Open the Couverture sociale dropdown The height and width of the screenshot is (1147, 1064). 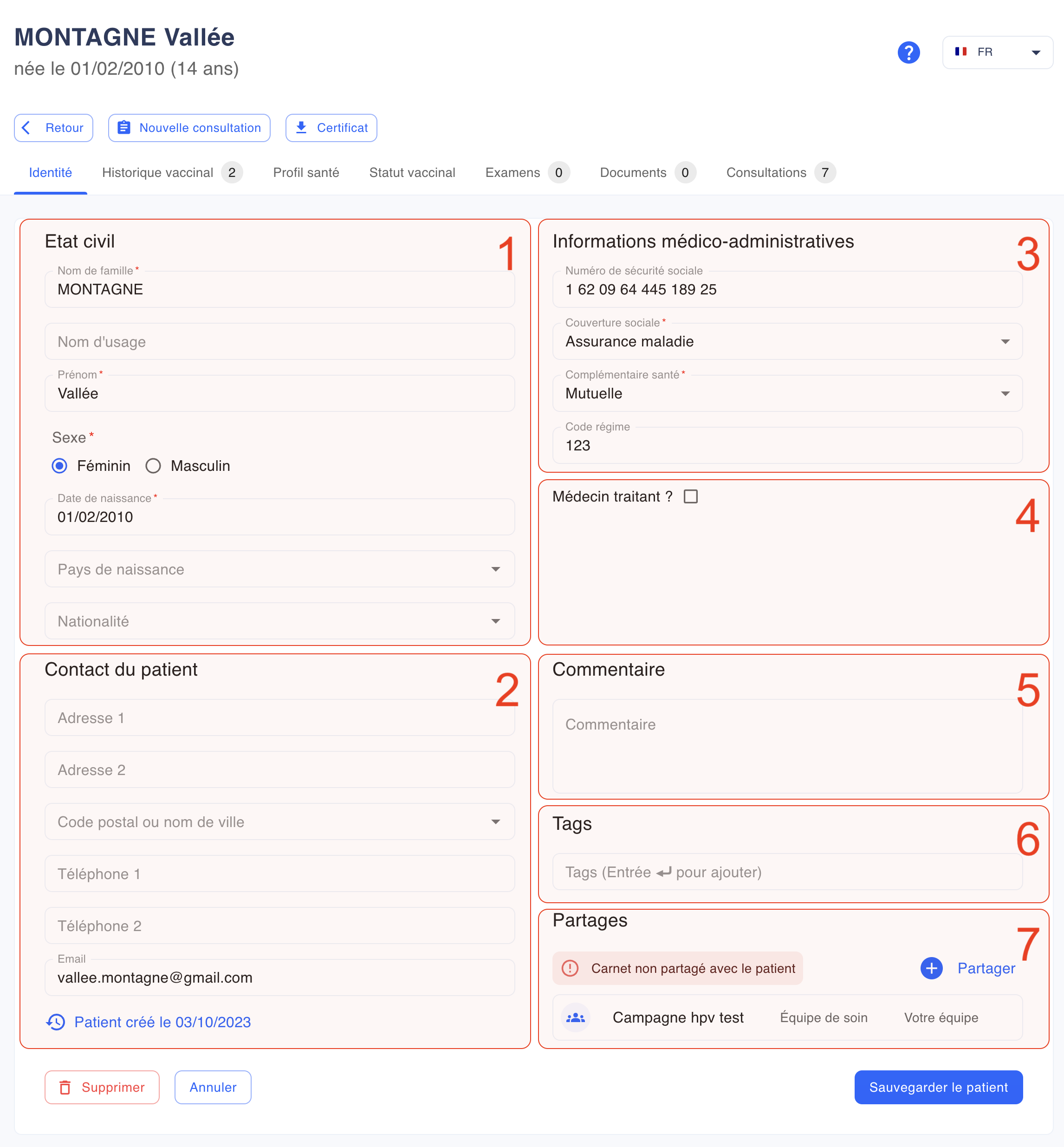[x=787, y=341]
